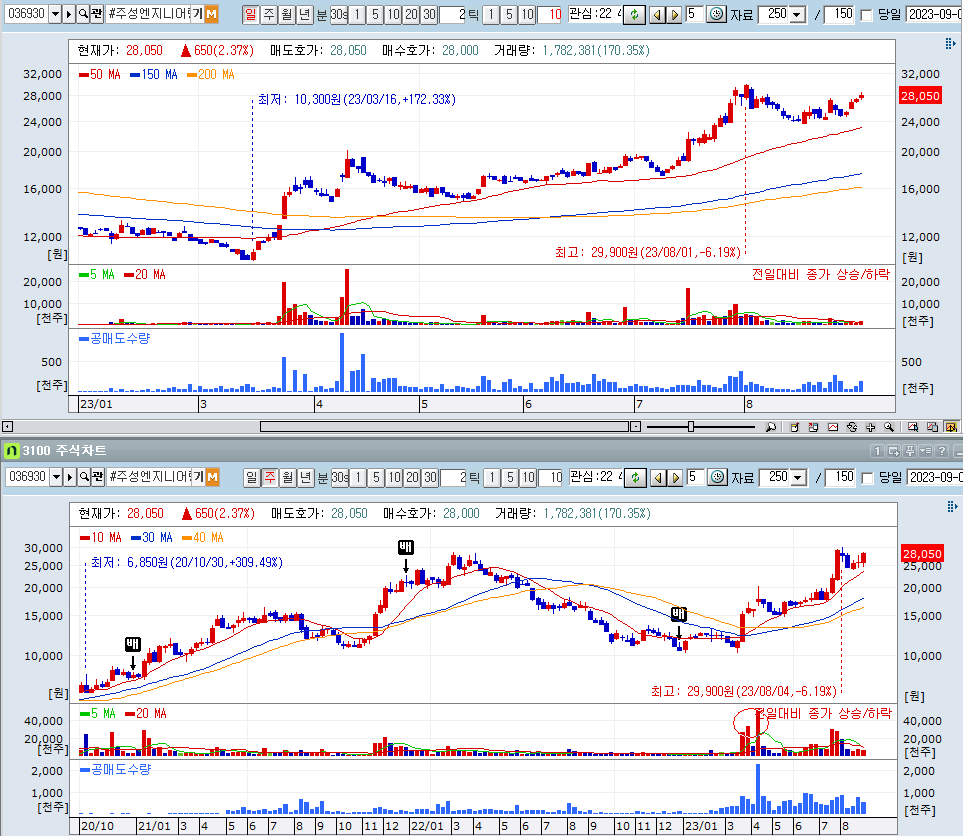Viewport: 963px width, 836px height.
Task: Click the dotted grid icon top-right of top chart
Action: (950, 43)
